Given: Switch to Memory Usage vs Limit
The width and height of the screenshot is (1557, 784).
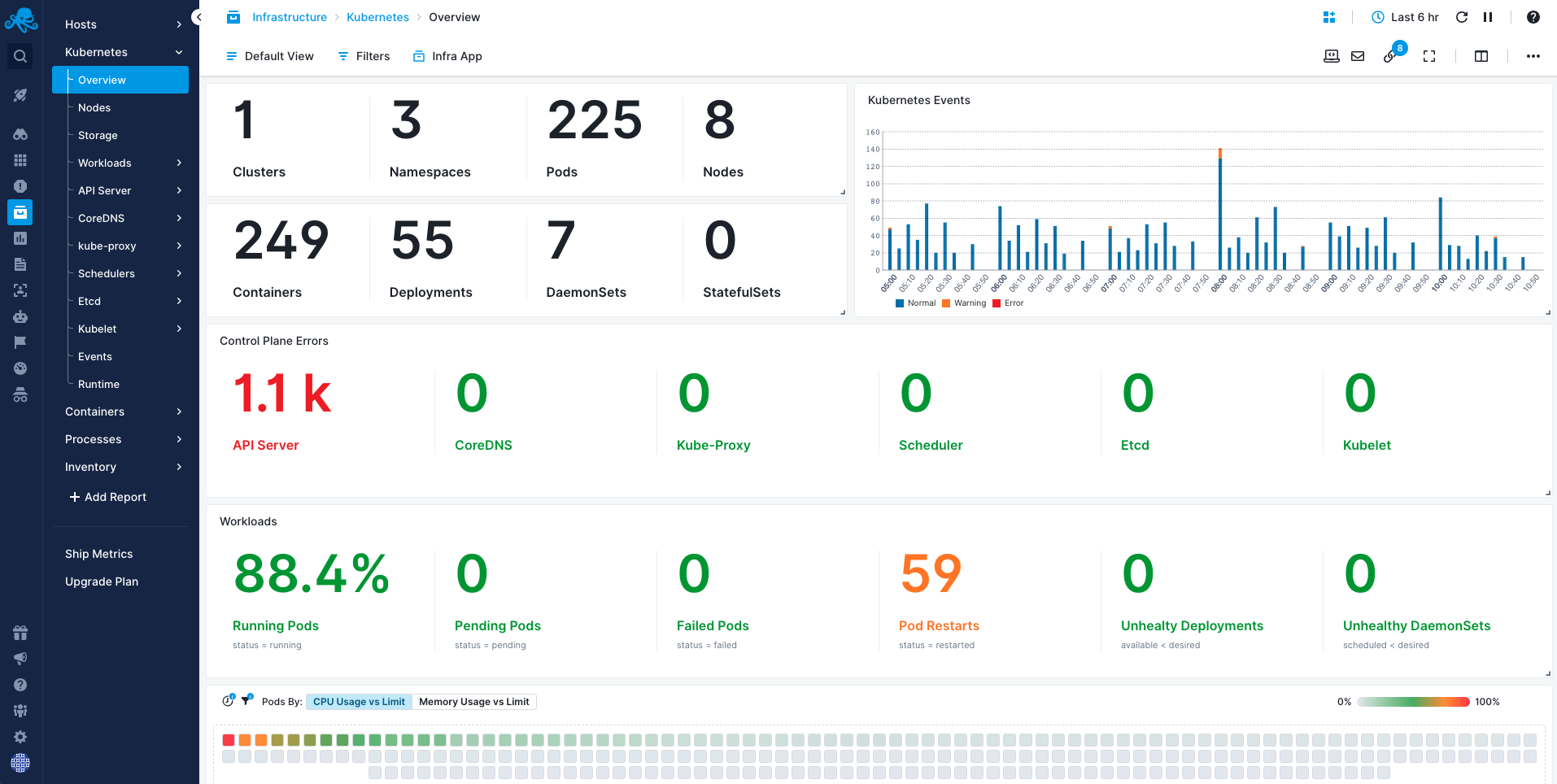Looking at the screenshot, I should 473,702.
